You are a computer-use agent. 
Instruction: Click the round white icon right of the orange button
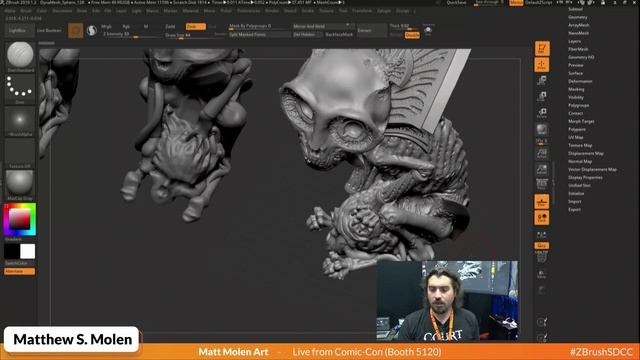pyautogui.click(x=92, y=31)
